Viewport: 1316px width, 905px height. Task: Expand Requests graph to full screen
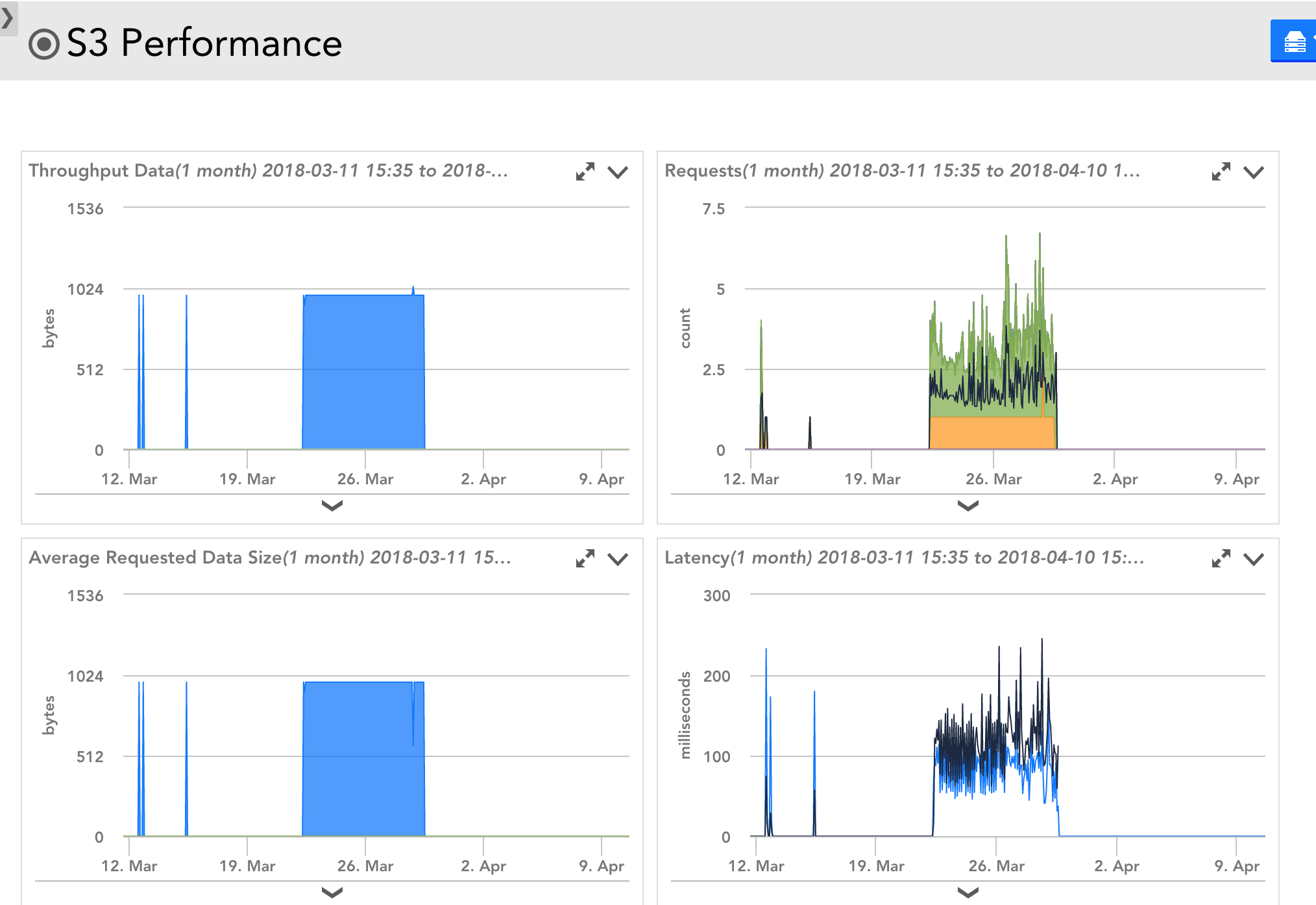coord(1221,172)
